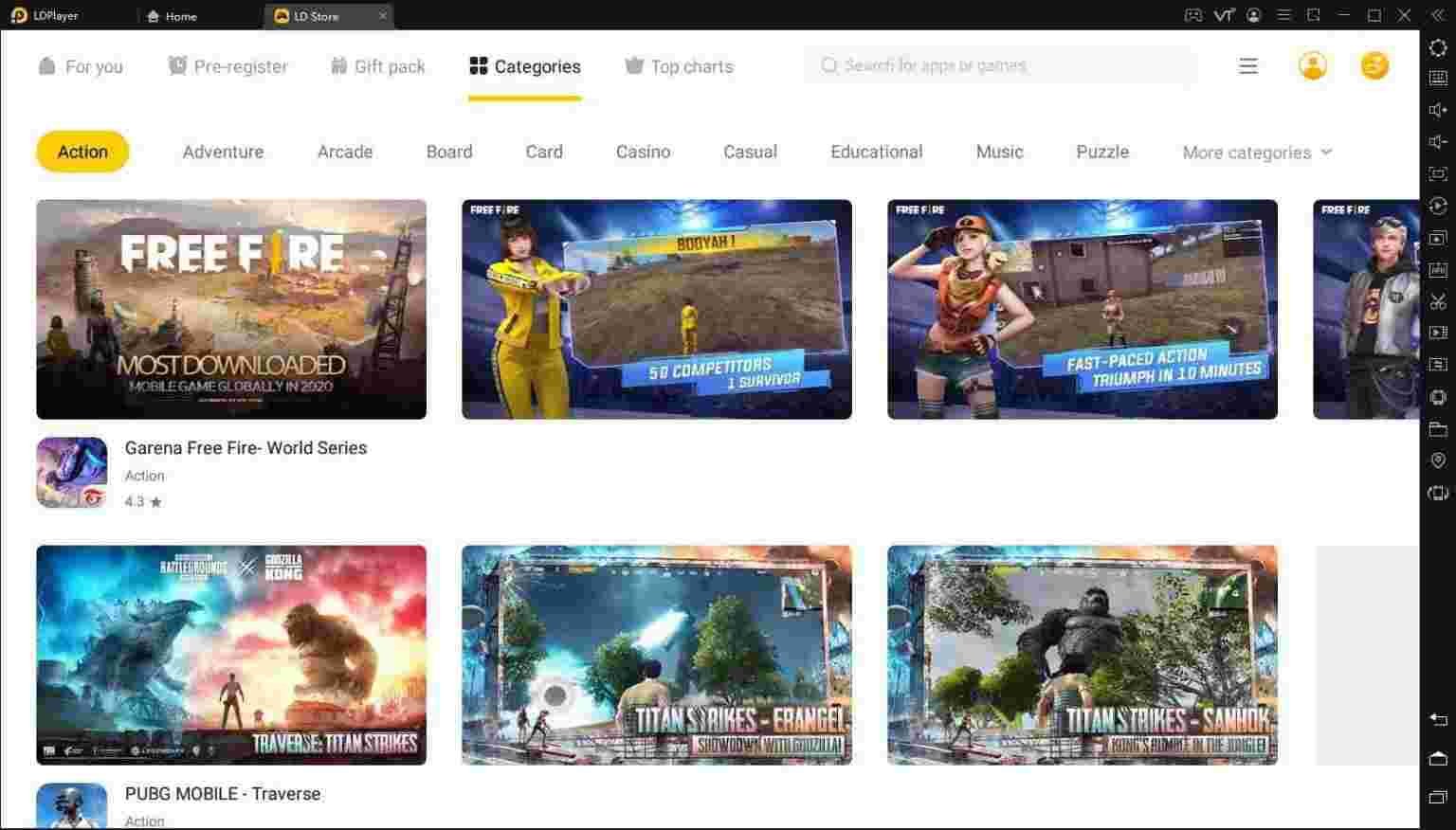The height and width of the screenshot is (830, 1456).
Task: Expand the More categories dropdown
Action: coord(1255,152)
